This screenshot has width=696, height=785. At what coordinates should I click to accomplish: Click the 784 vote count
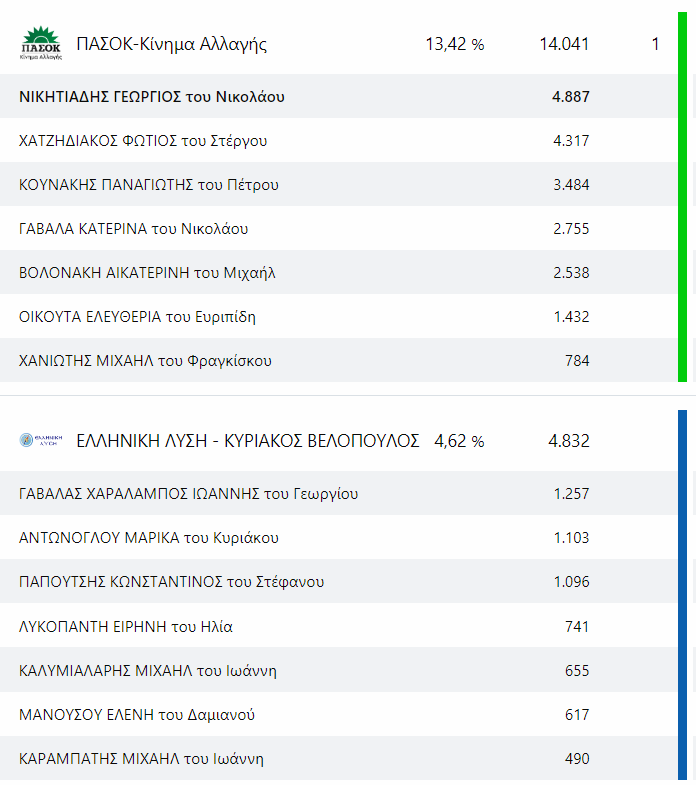[x=577, y=361]
